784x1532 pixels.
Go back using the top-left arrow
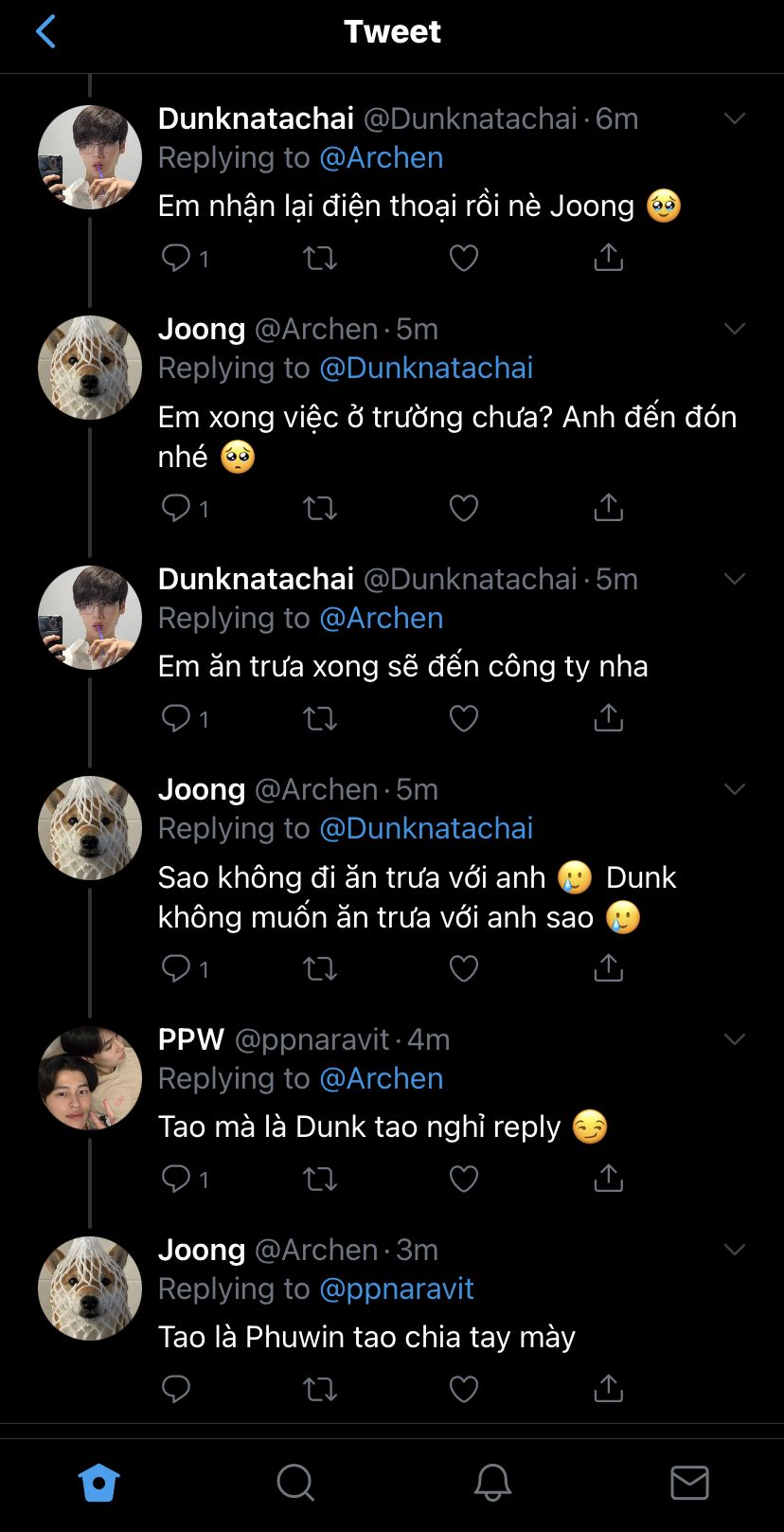(x=45, y=31)
